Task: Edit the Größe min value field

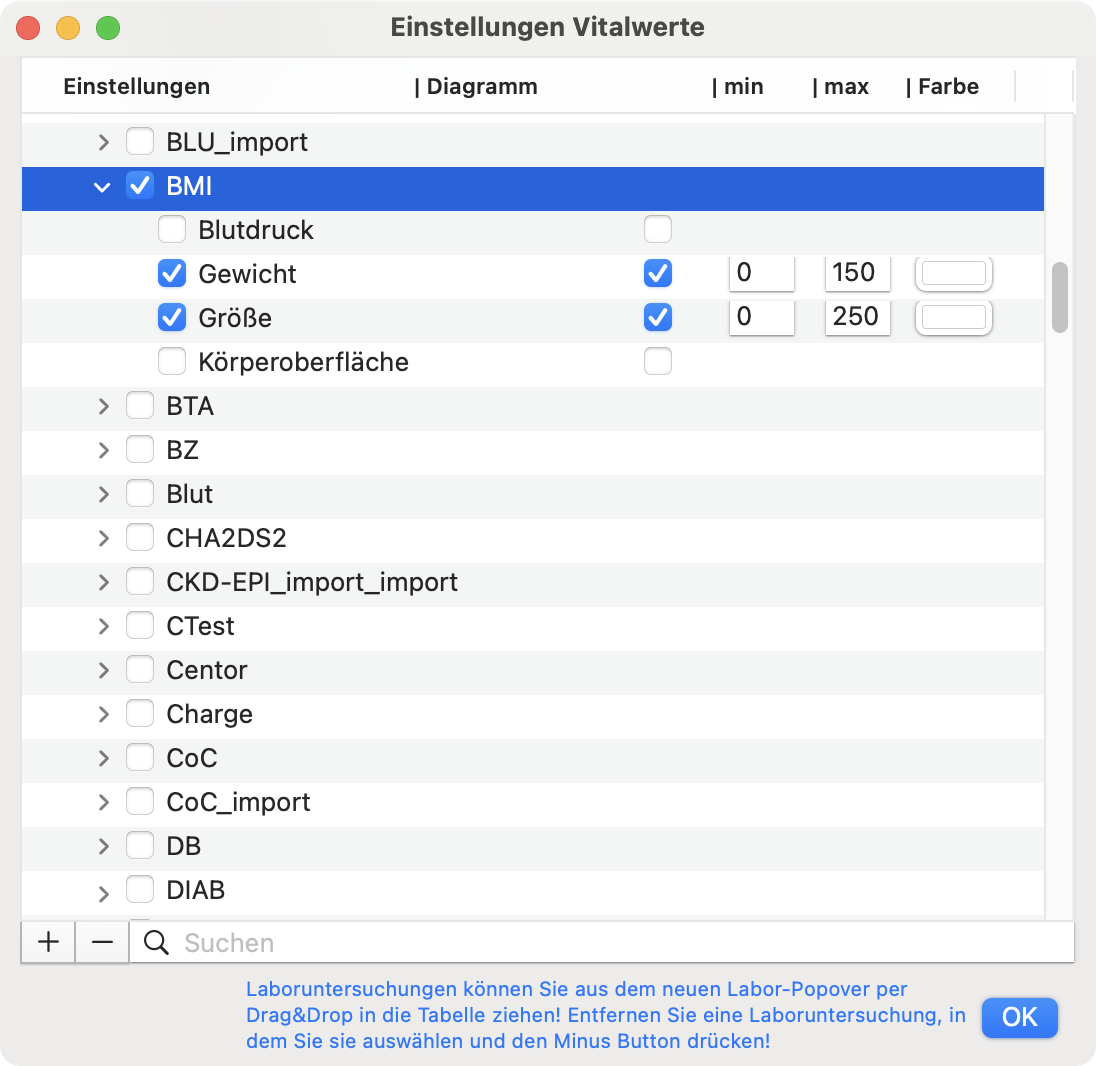Action: click(x=761, y=317)
